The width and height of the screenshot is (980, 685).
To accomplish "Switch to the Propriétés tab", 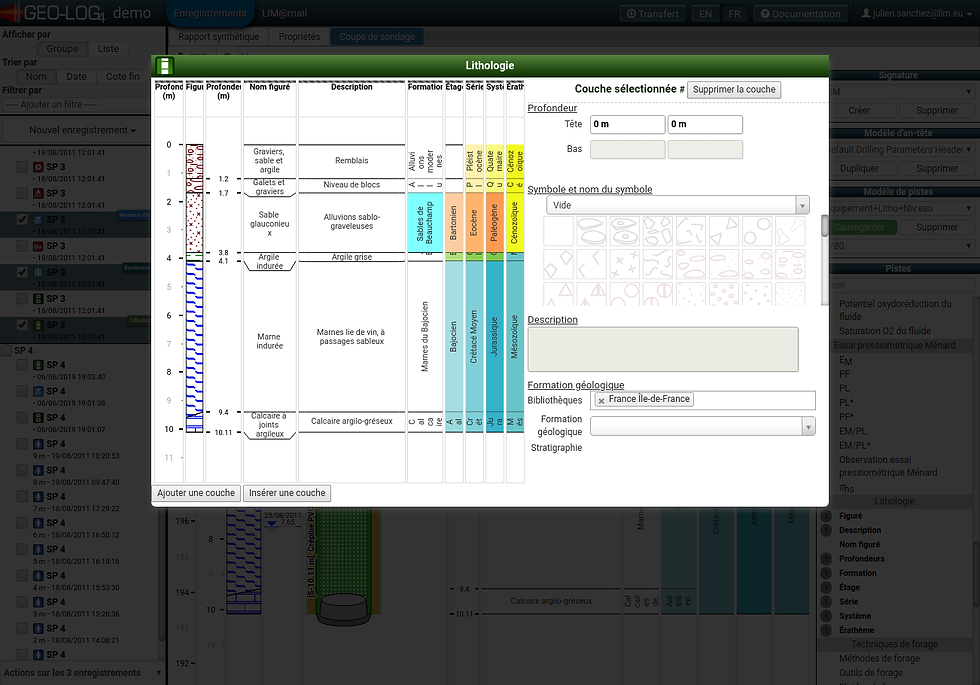I will click(x=299, y=37).
